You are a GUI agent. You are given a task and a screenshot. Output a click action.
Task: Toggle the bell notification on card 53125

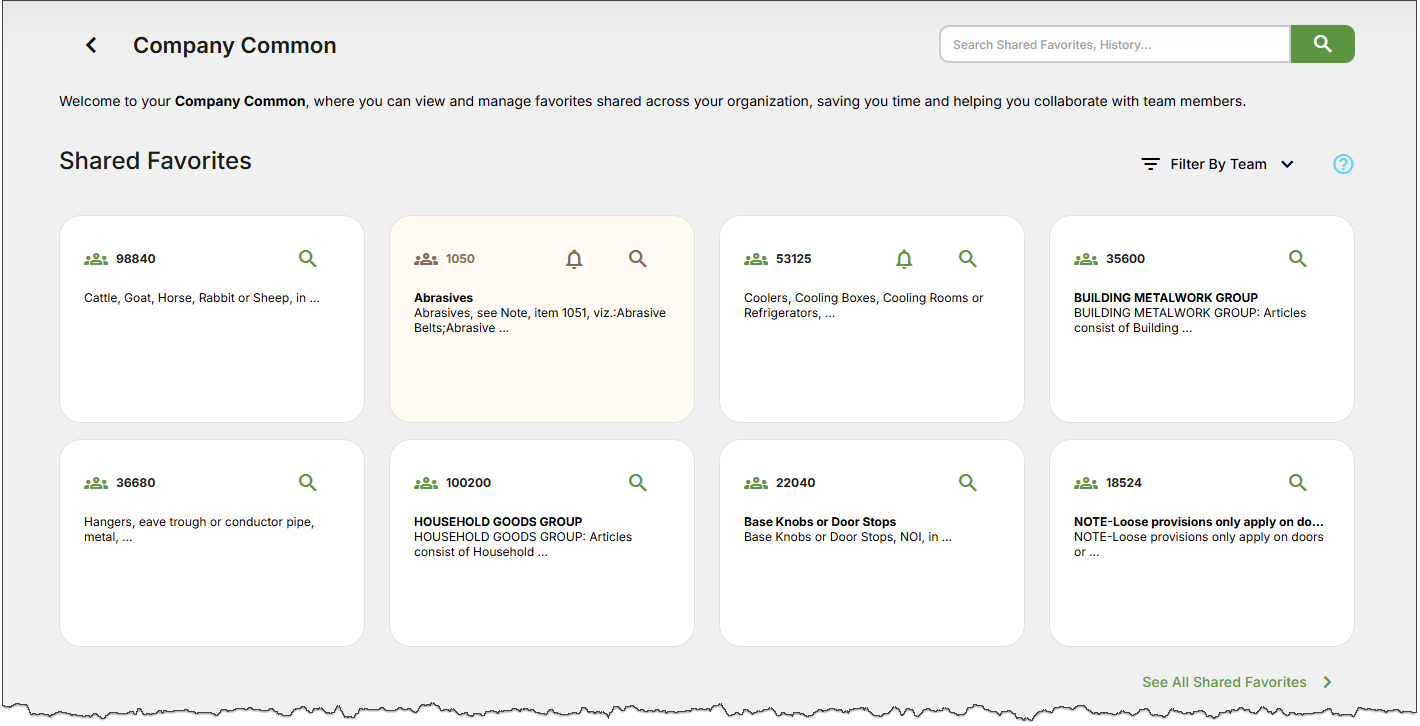pos(904,259)
